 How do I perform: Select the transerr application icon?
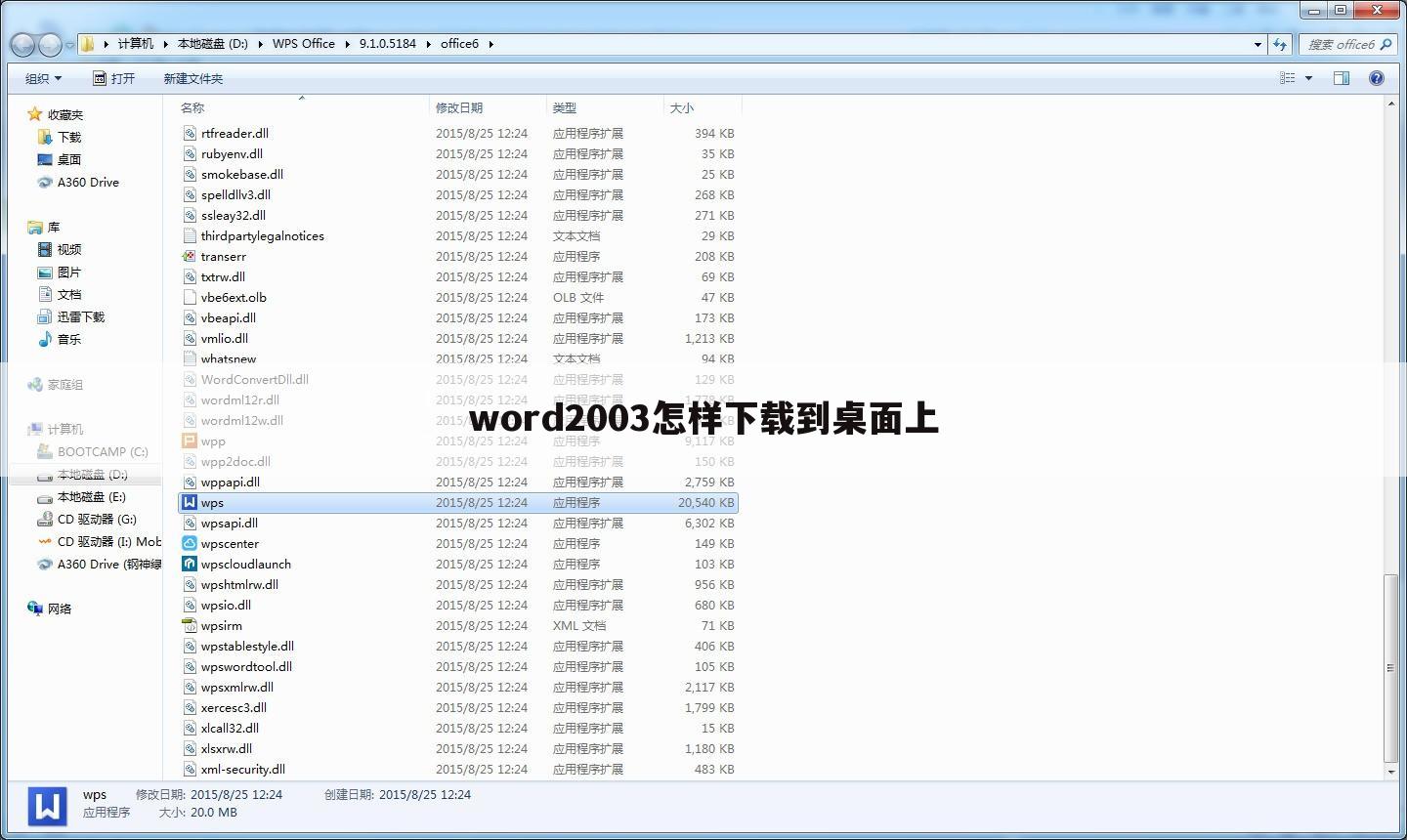(x=190, y=256)
